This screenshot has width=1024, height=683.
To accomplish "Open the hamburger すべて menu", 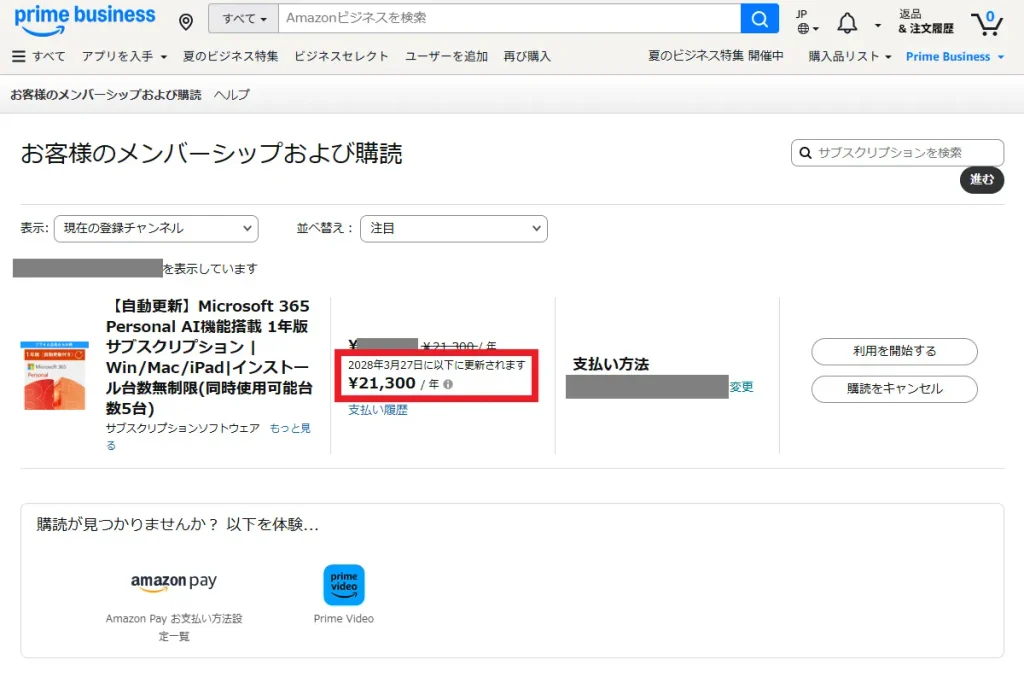I will click(x=39, y=56).
